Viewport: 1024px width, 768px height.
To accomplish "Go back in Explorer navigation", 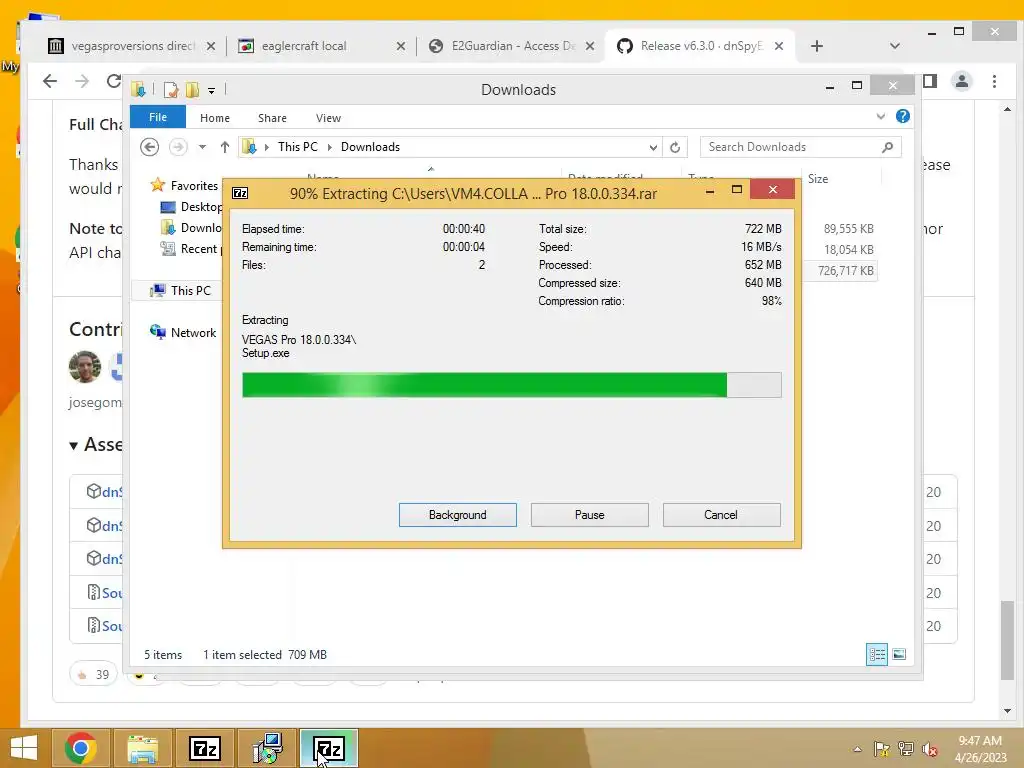I will [150, 147].
